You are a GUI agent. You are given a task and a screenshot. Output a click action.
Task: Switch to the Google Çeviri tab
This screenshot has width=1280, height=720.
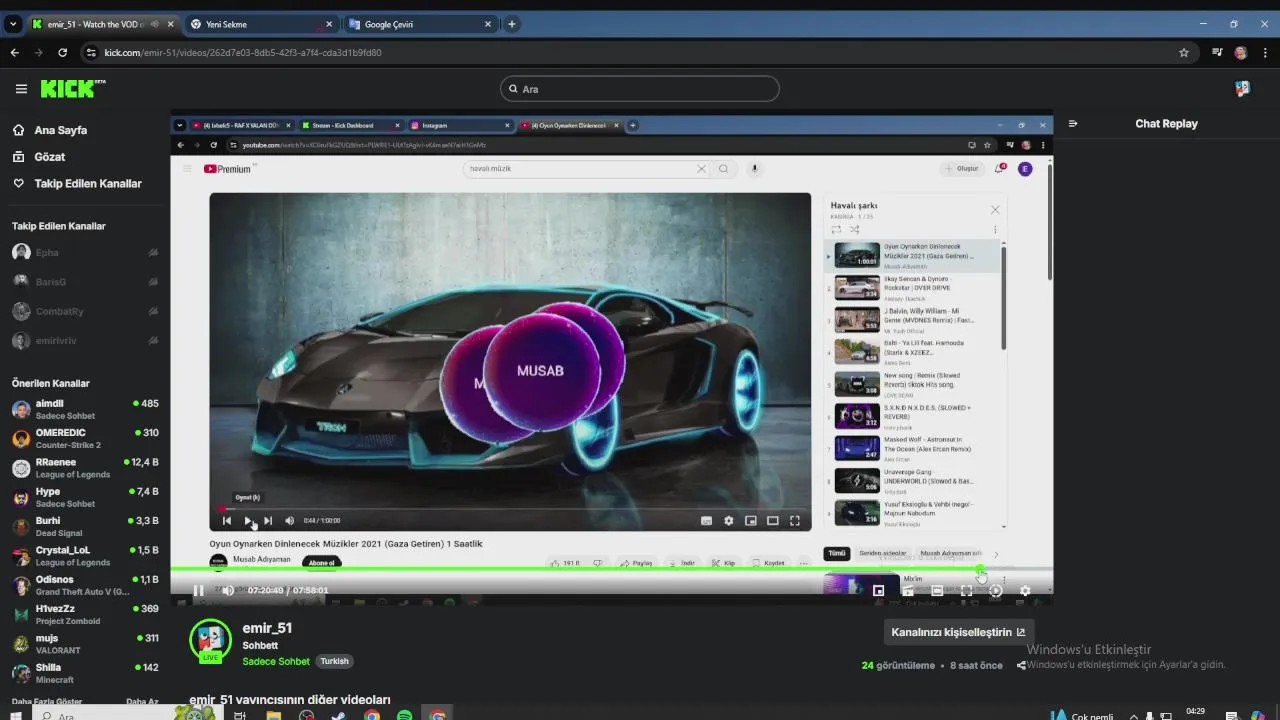point(420,24)
